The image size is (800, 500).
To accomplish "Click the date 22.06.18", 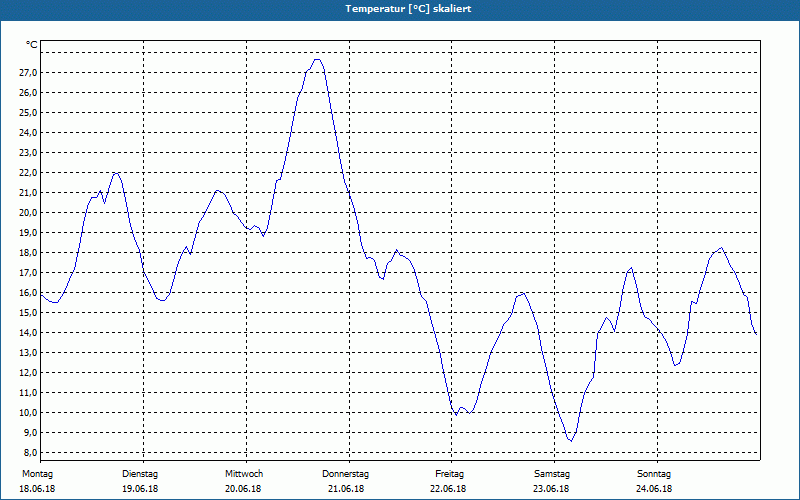I will [x=448, y=489].
